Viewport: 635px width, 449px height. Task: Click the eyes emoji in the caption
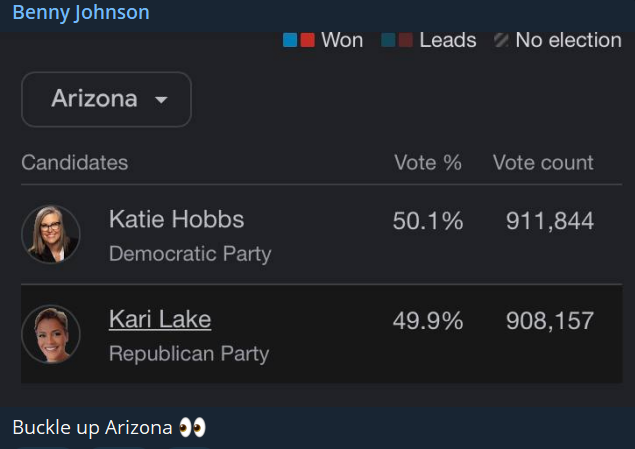coord(192,428)
